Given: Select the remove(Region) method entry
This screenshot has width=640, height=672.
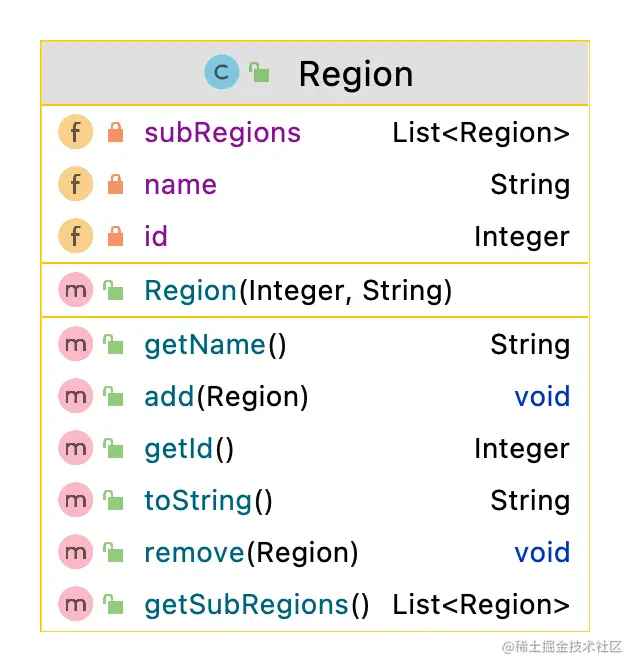Looking at the screenshot, I should [x=251, y=552].
